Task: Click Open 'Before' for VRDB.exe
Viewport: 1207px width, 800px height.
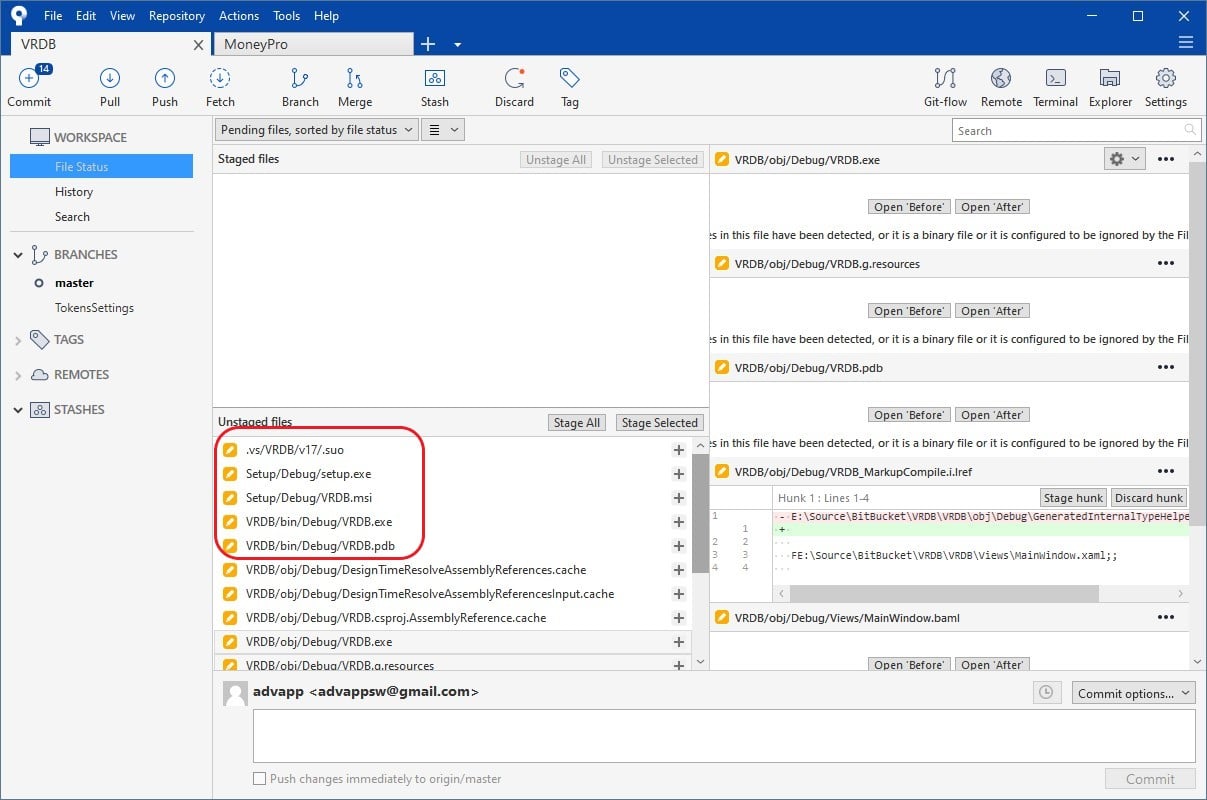Action: (908, 207)
